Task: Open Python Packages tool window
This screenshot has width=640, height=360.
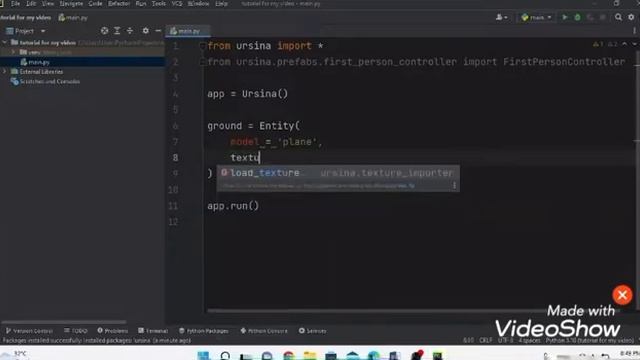Action: (x=204, y=331)
